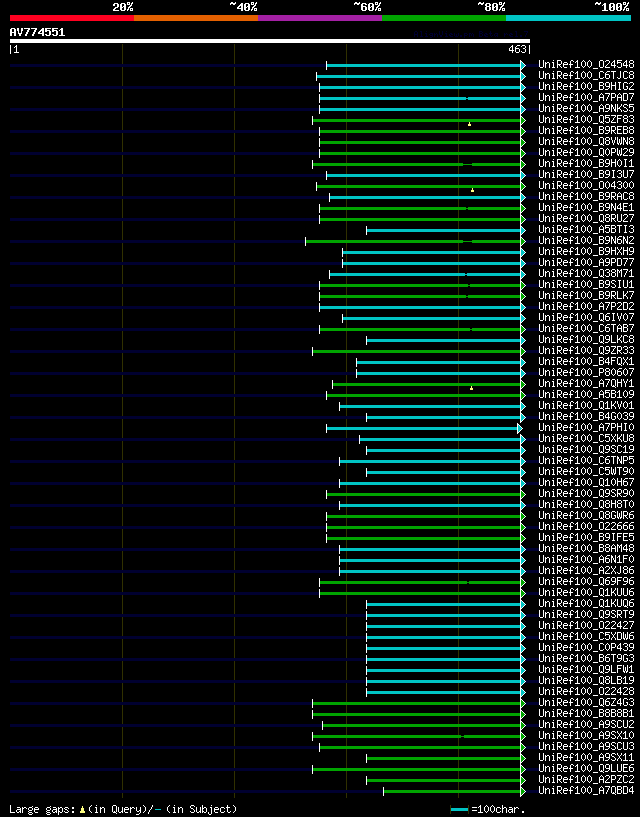
Task: Select the UniRef100_B9HXH9 label
Action: 586,252
